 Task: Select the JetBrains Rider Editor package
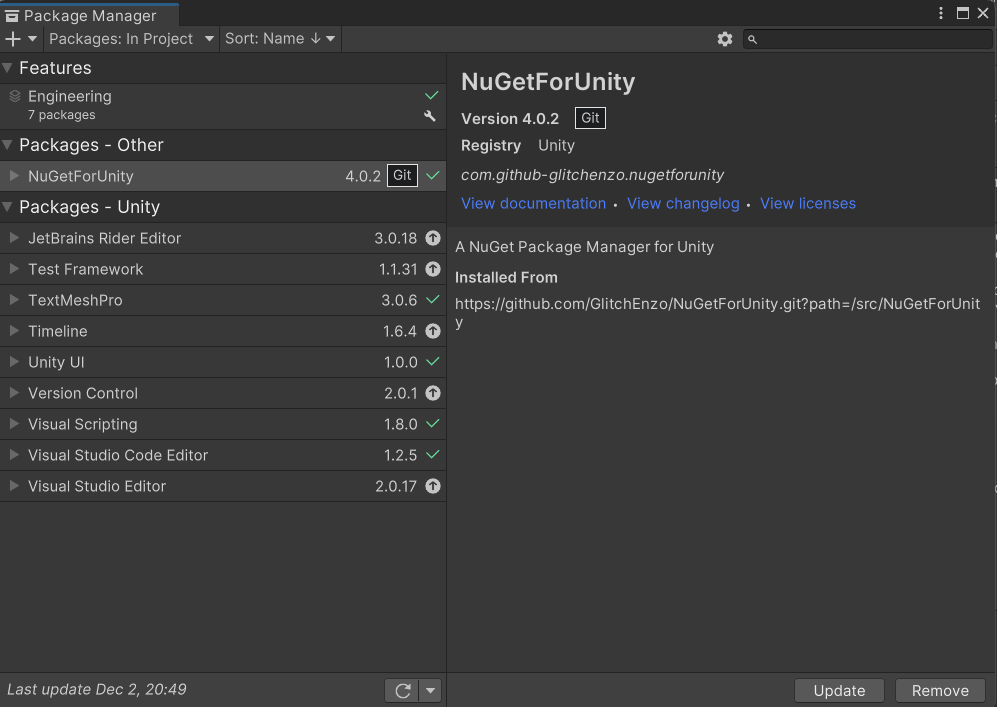tap(223, 238)
